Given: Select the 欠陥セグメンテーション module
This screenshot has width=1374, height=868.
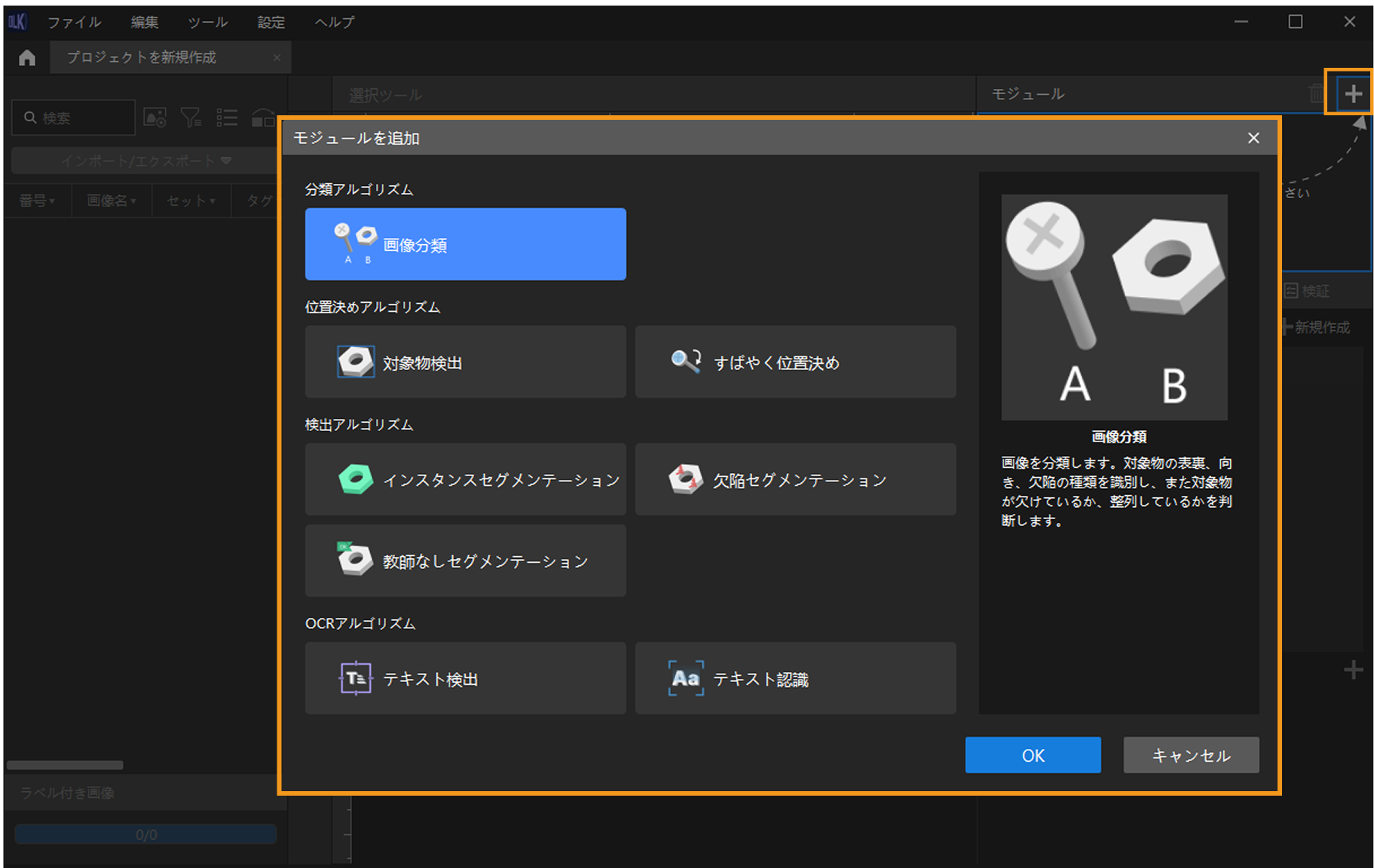Looking at the screenshot, I should point(795,480).
